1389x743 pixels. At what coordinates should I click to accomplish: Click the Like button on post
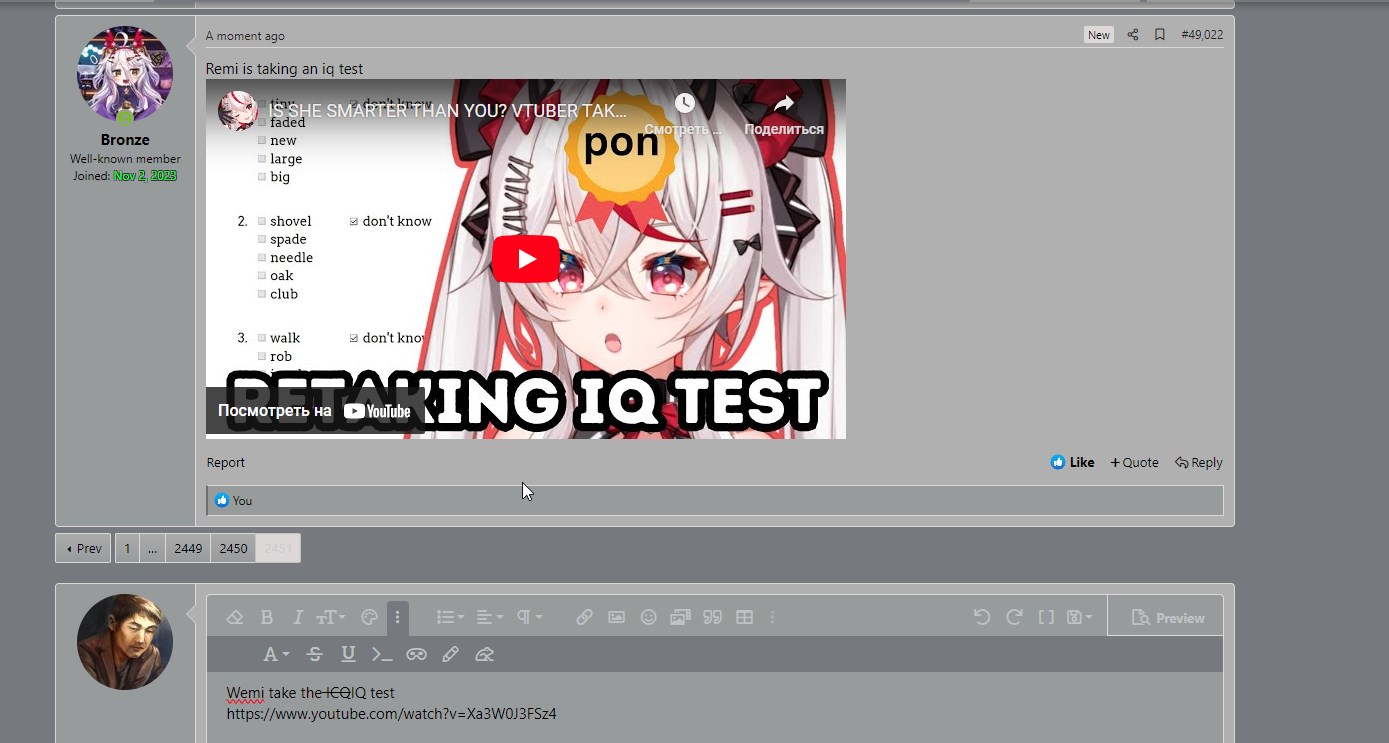(x=1072, y=462)
